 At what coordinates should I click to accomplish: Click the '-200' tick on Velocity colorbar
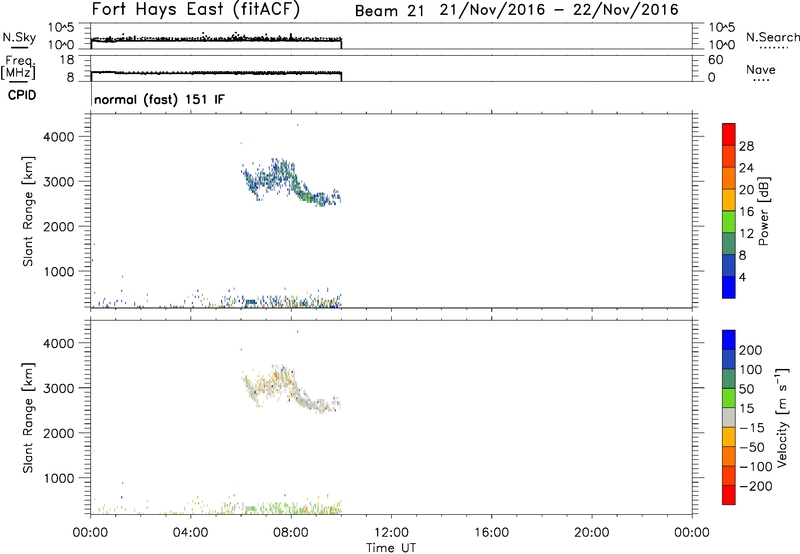(756, 486)
